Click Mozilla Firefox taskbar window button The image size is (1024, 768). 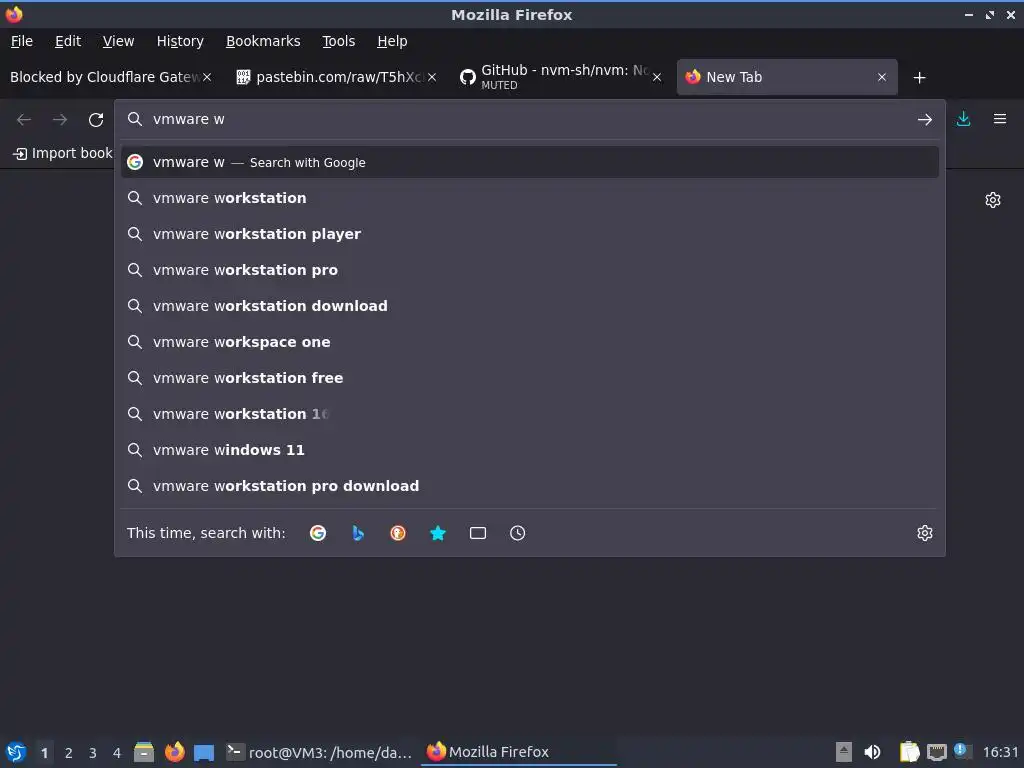(x=519, y=752)
